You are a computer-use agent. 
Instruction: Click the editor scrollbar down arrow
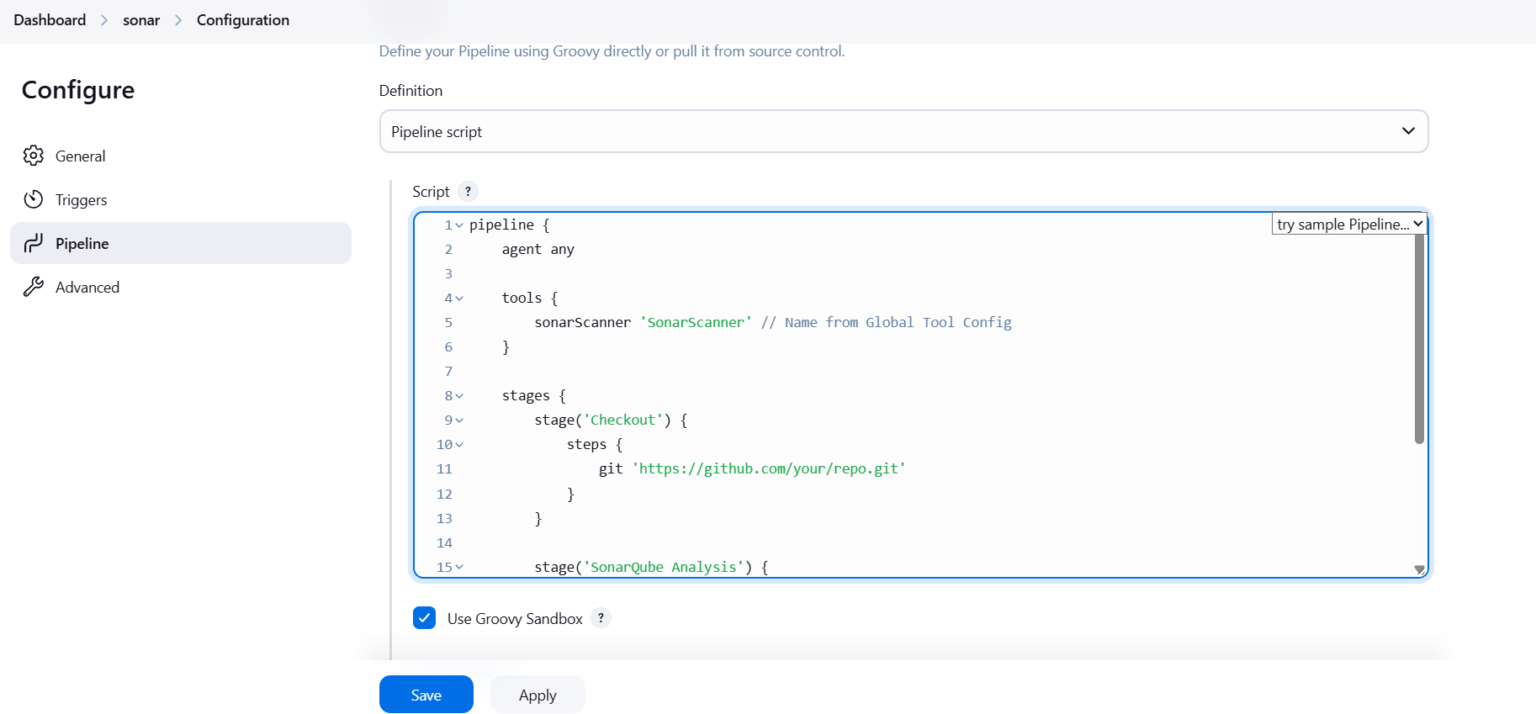point(1418,568)
